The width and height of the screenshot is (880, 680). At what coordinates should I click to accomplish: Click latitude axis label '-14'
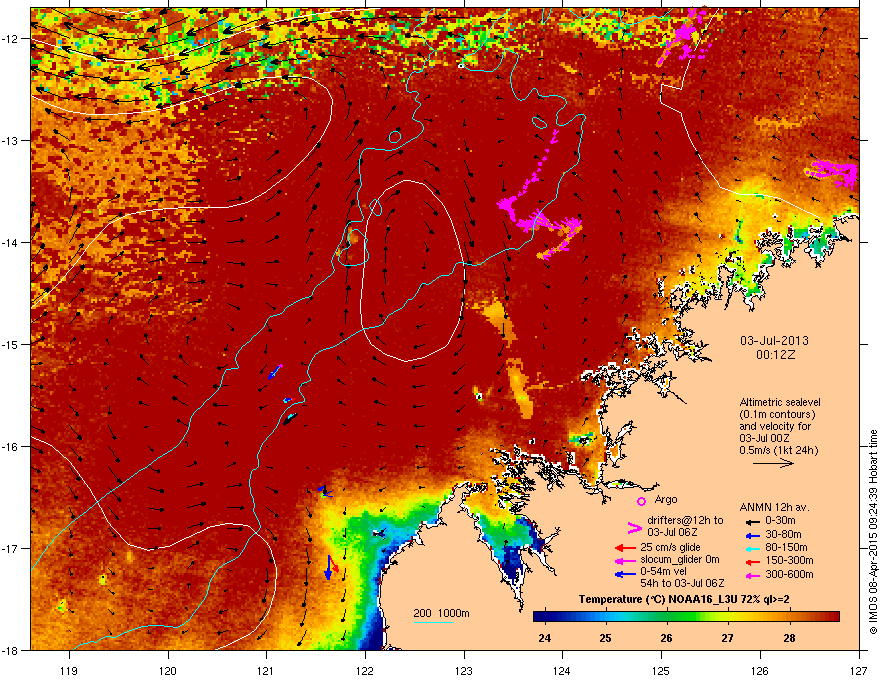(x=11, y=242)
